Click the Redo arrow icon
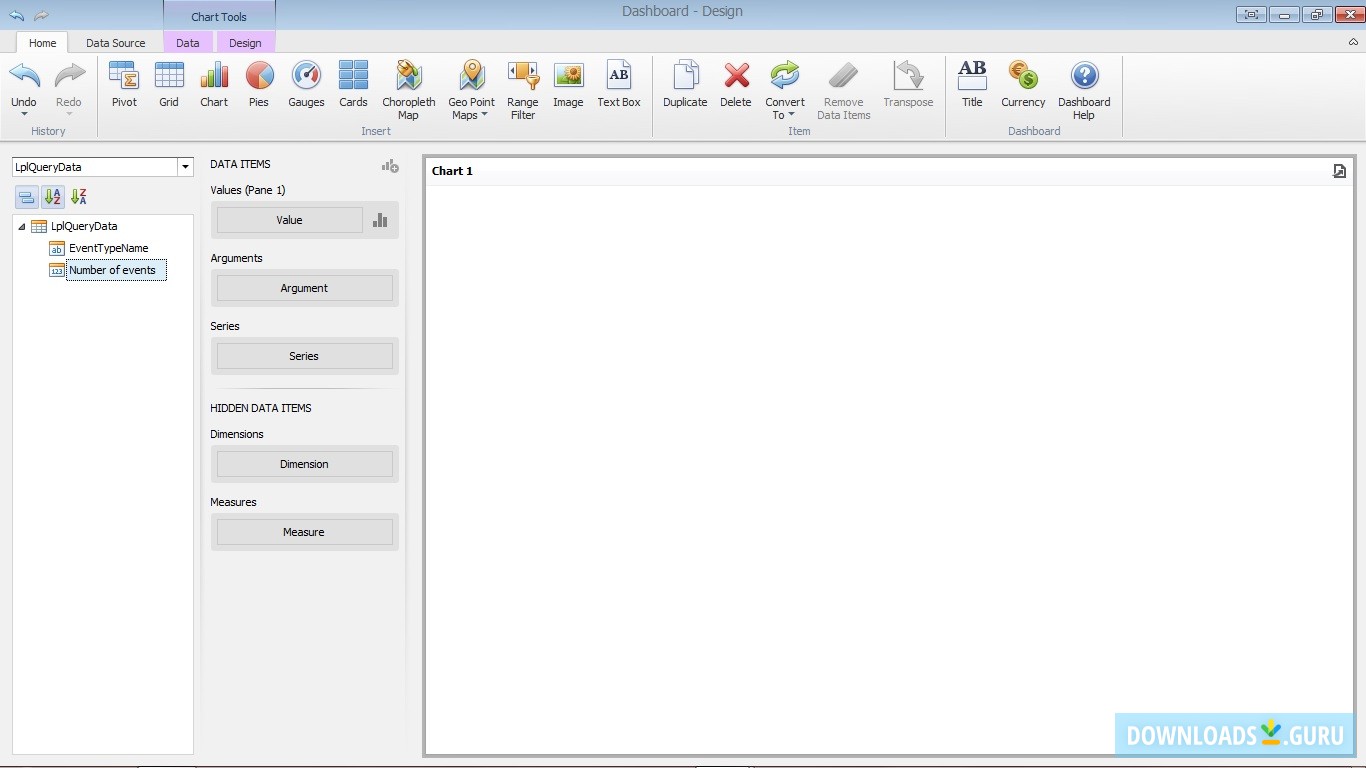The image size is (1366, 768). [69, 76]
